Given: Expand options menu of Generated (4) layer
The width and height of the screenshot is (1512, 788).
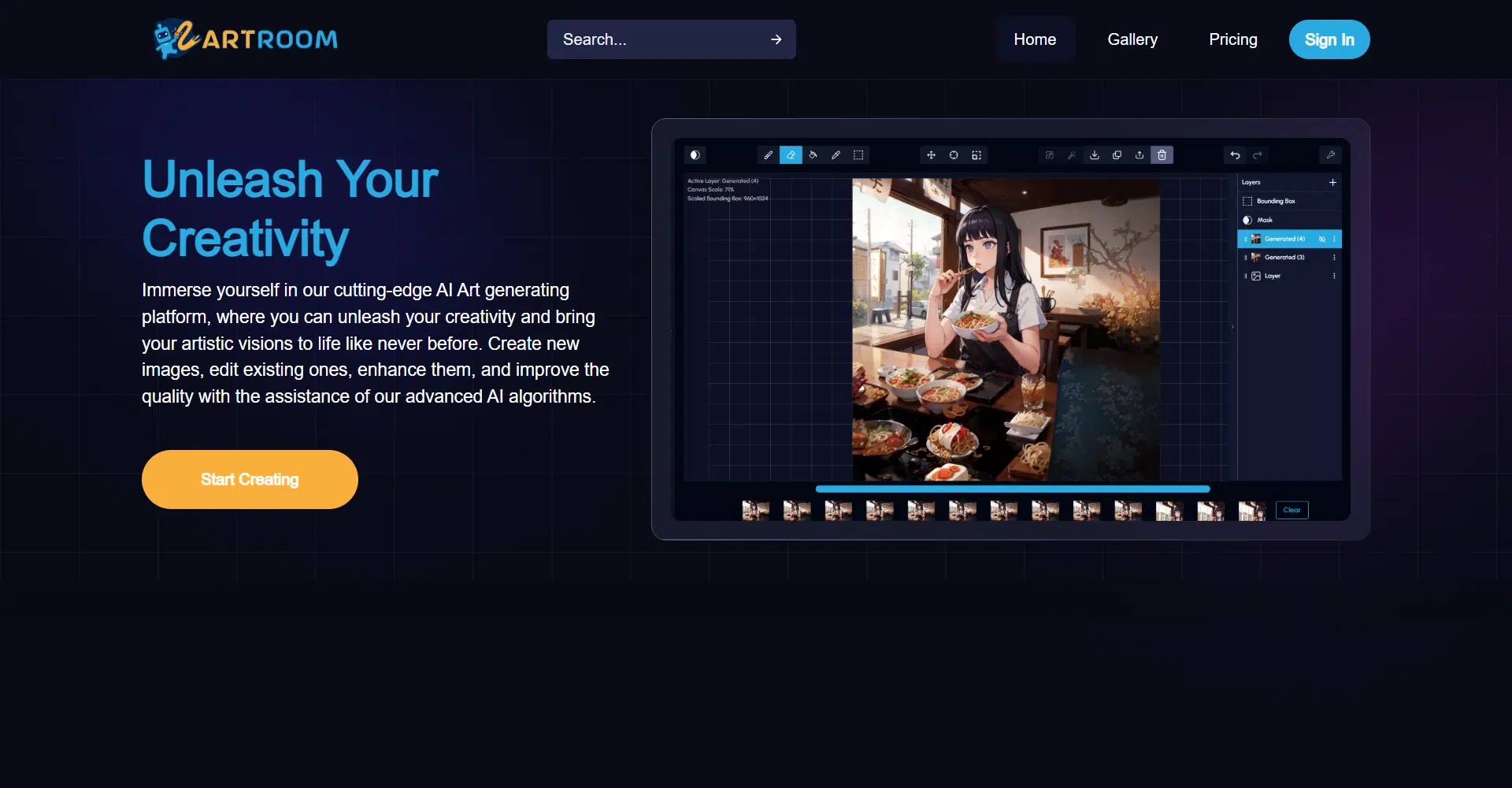Looking at the screenshot, I should tap(1334, 239).
